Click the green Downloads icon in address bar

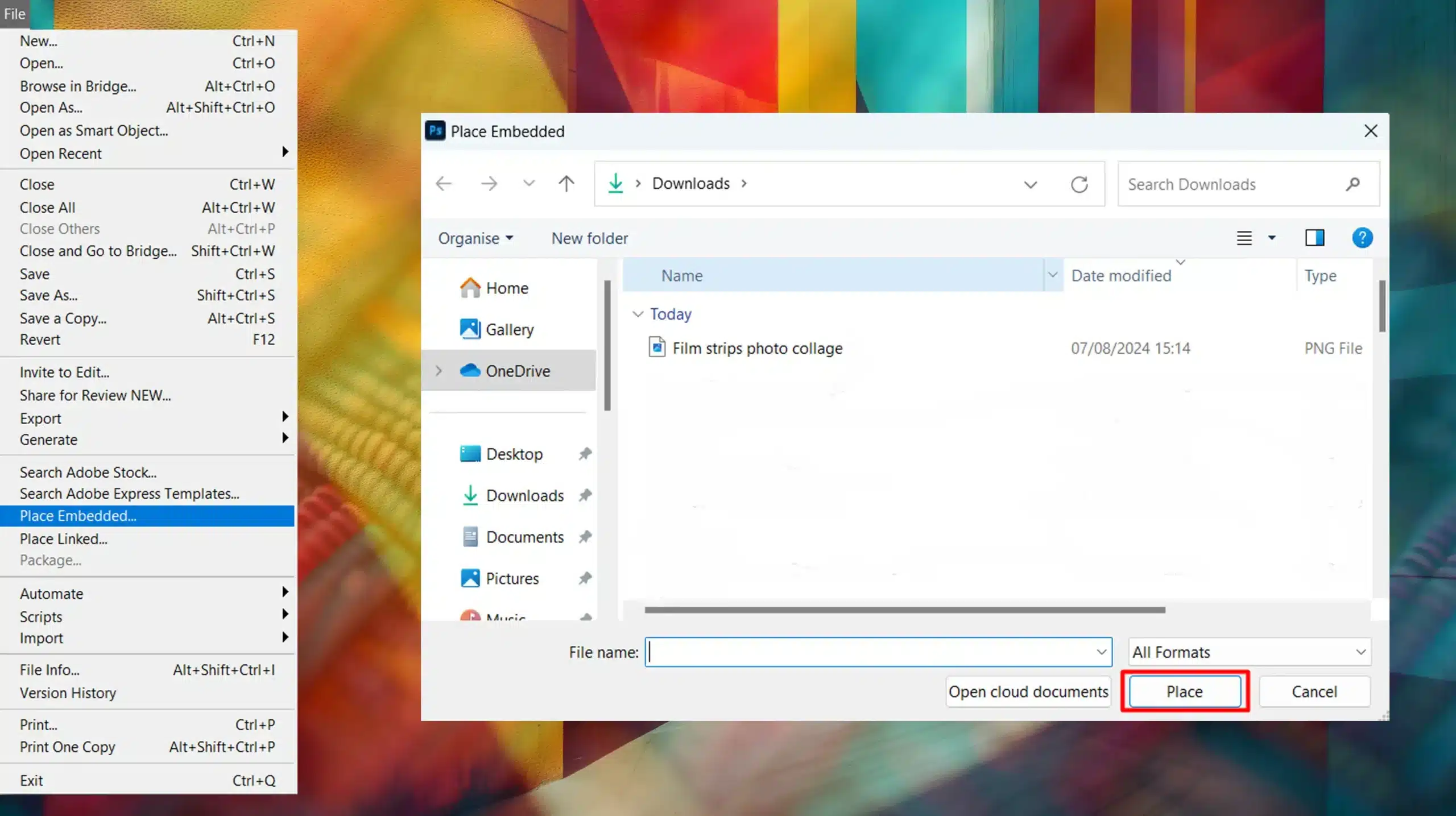[615, 184]
